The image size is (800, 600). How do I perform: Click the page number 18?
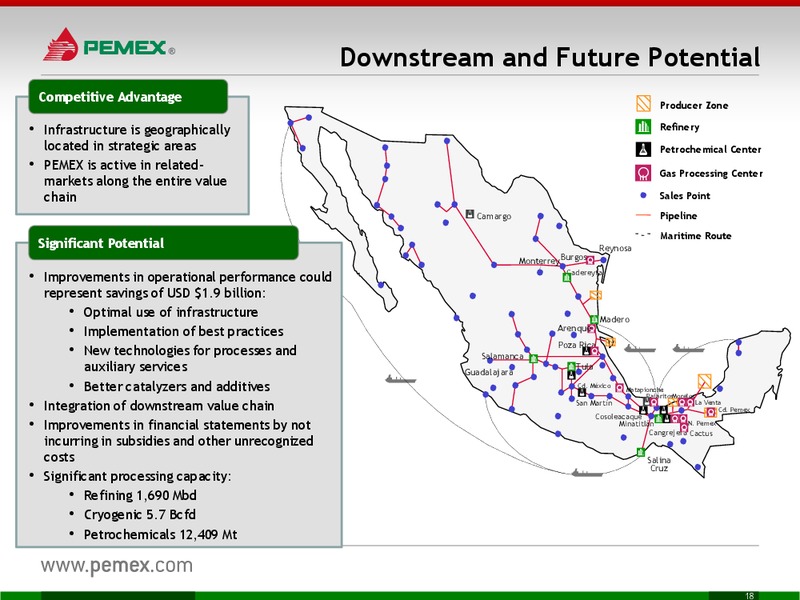pyautogui.click(x=749, y=595)
